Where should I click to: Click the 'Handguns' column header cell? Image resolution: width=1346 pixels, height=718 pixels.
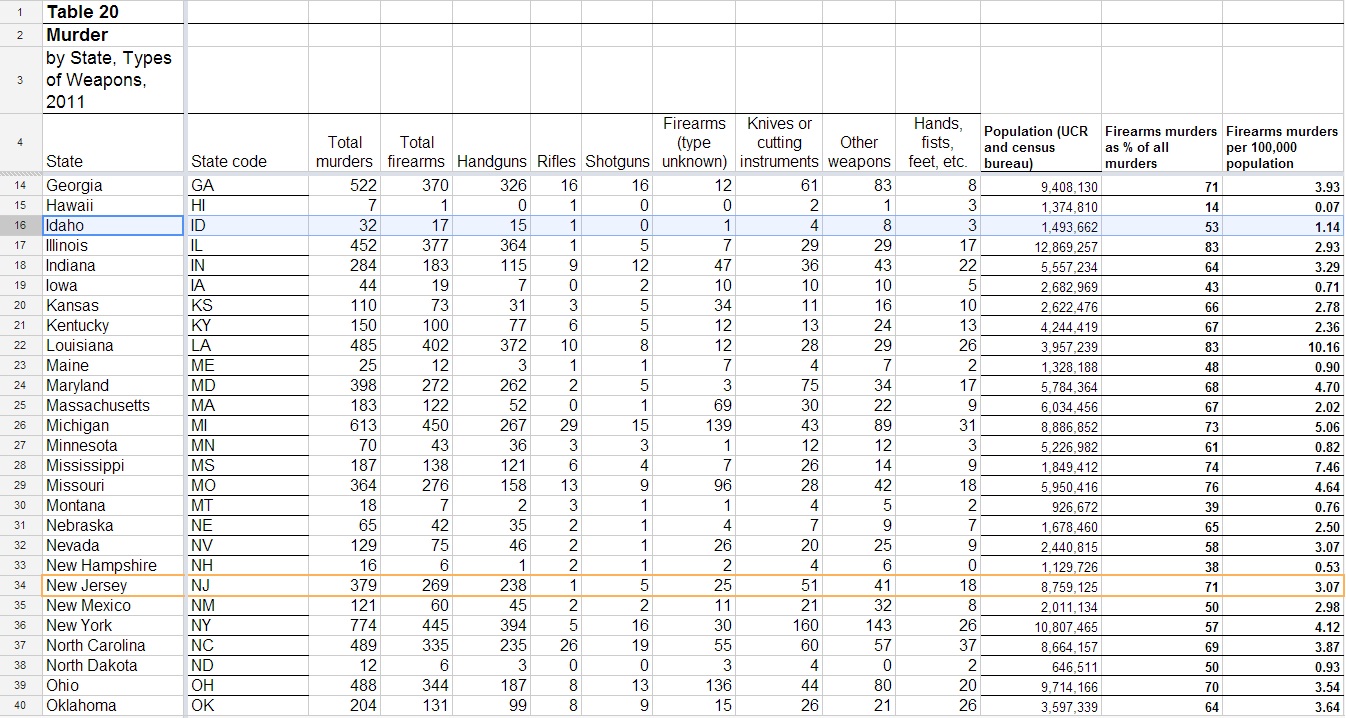click(x=491, y=160)
